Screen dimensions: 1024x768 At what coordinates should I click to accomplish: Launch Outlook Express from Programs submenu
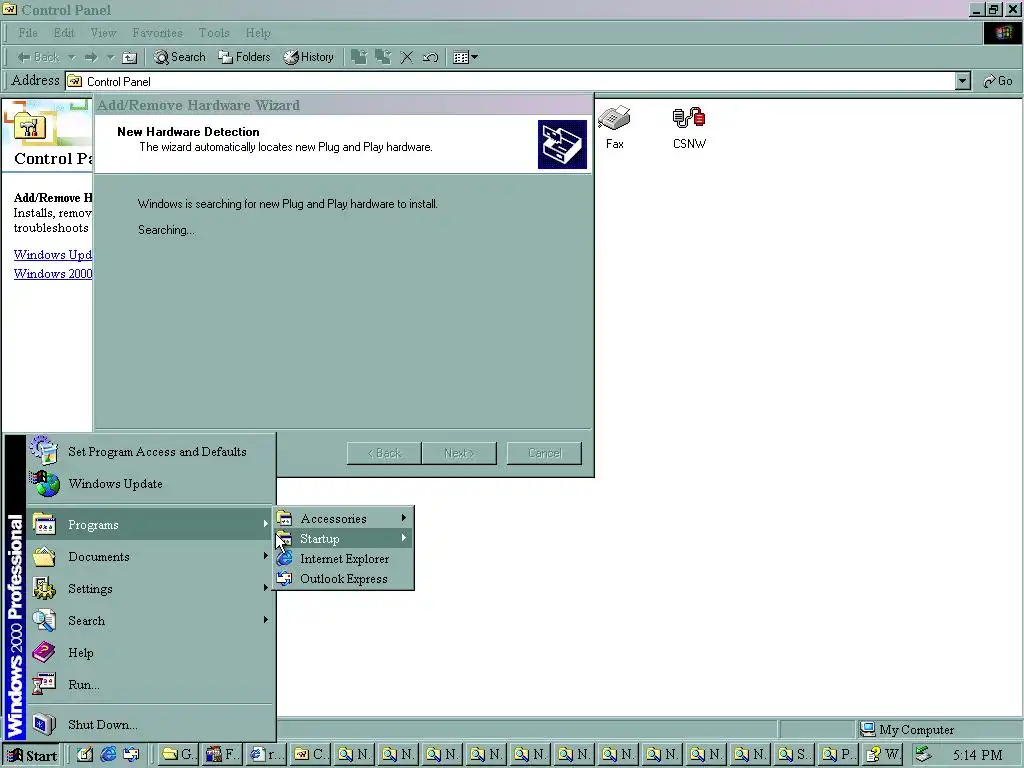pyautogui.click(x=344, y=579)
